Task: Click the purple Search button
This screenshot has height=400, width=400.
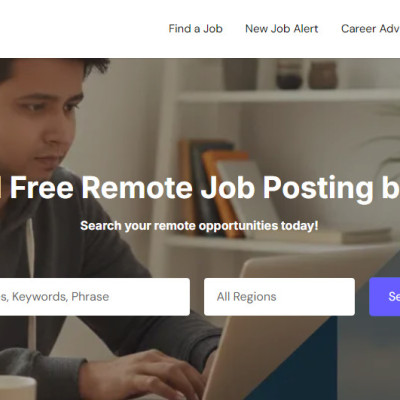Action: point(385,297)
